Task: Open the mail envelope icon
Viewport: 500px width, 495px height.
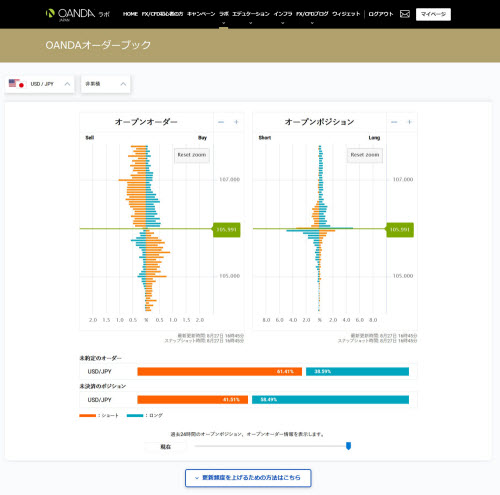Action: [x=405, y=14]
